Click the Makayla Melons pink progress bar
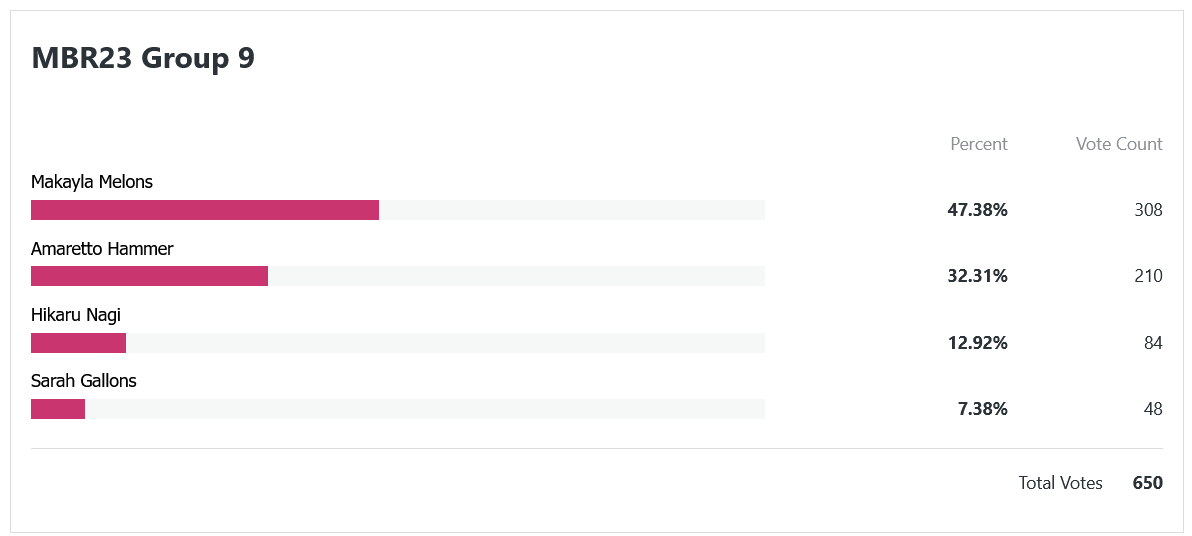 [205, 210]
